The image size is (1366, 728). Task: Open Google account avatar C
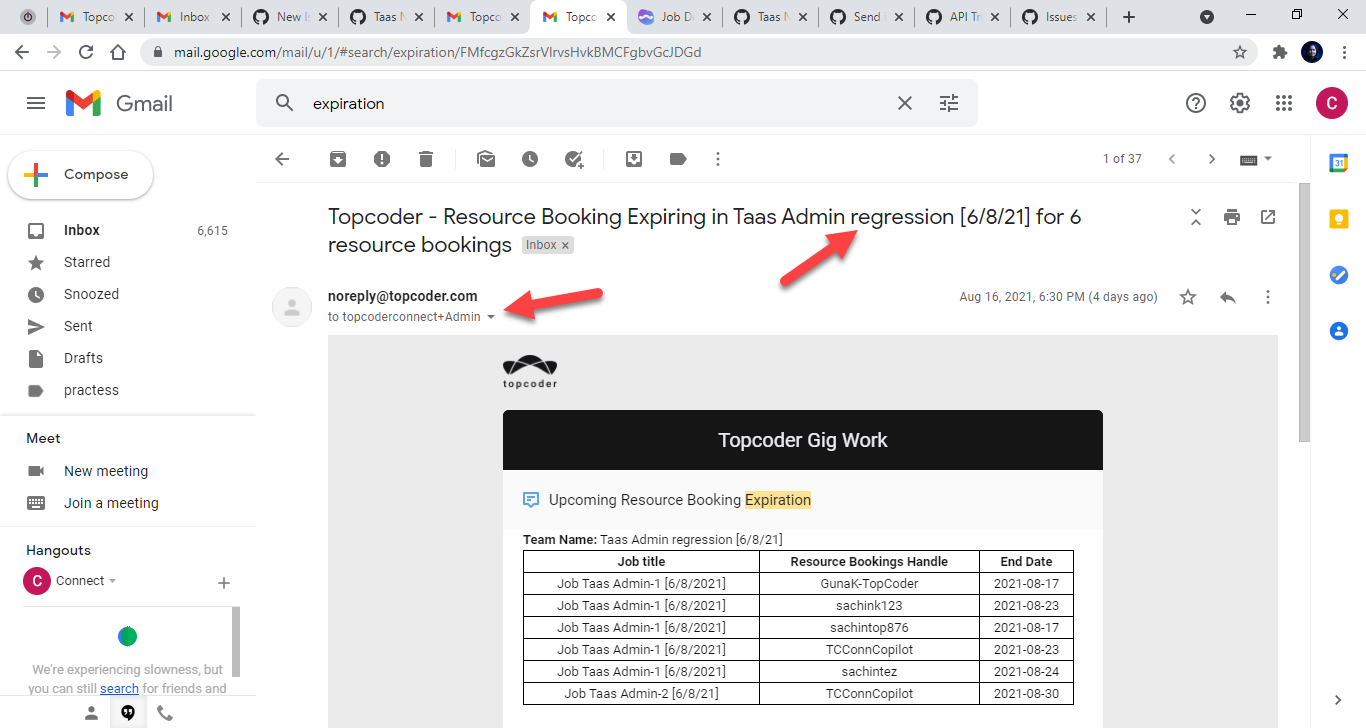pyautogui.click(x=1332, y=103)
